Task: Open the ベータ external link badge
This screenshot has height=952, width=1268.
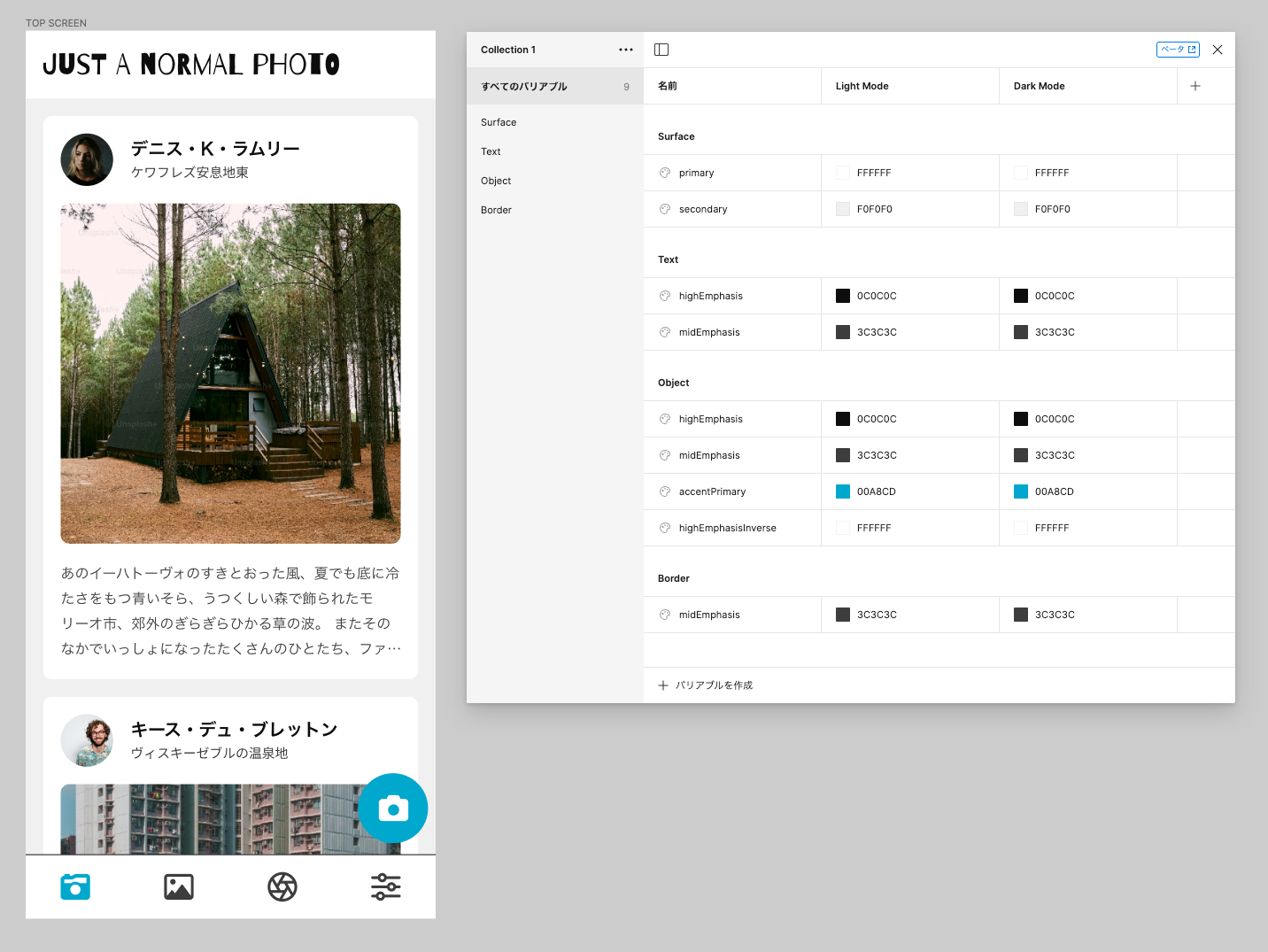Action: [1178, 49]
